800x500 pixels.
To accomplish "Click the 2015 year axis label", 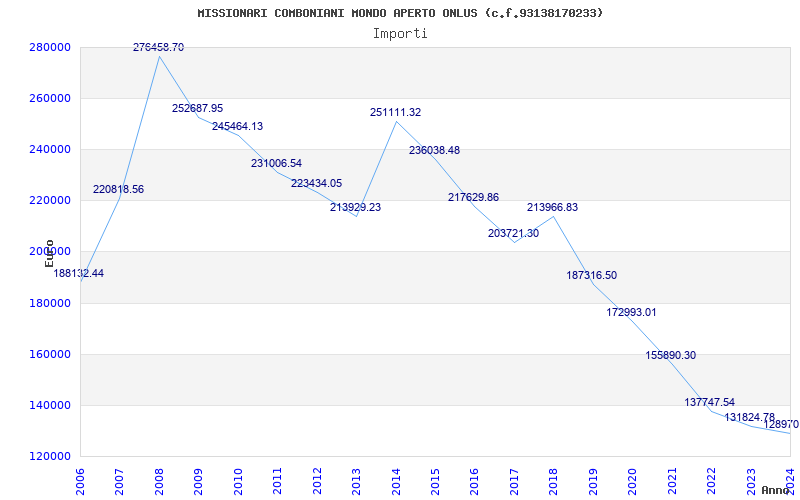I will pyautogui.click(x=435, y=480).
